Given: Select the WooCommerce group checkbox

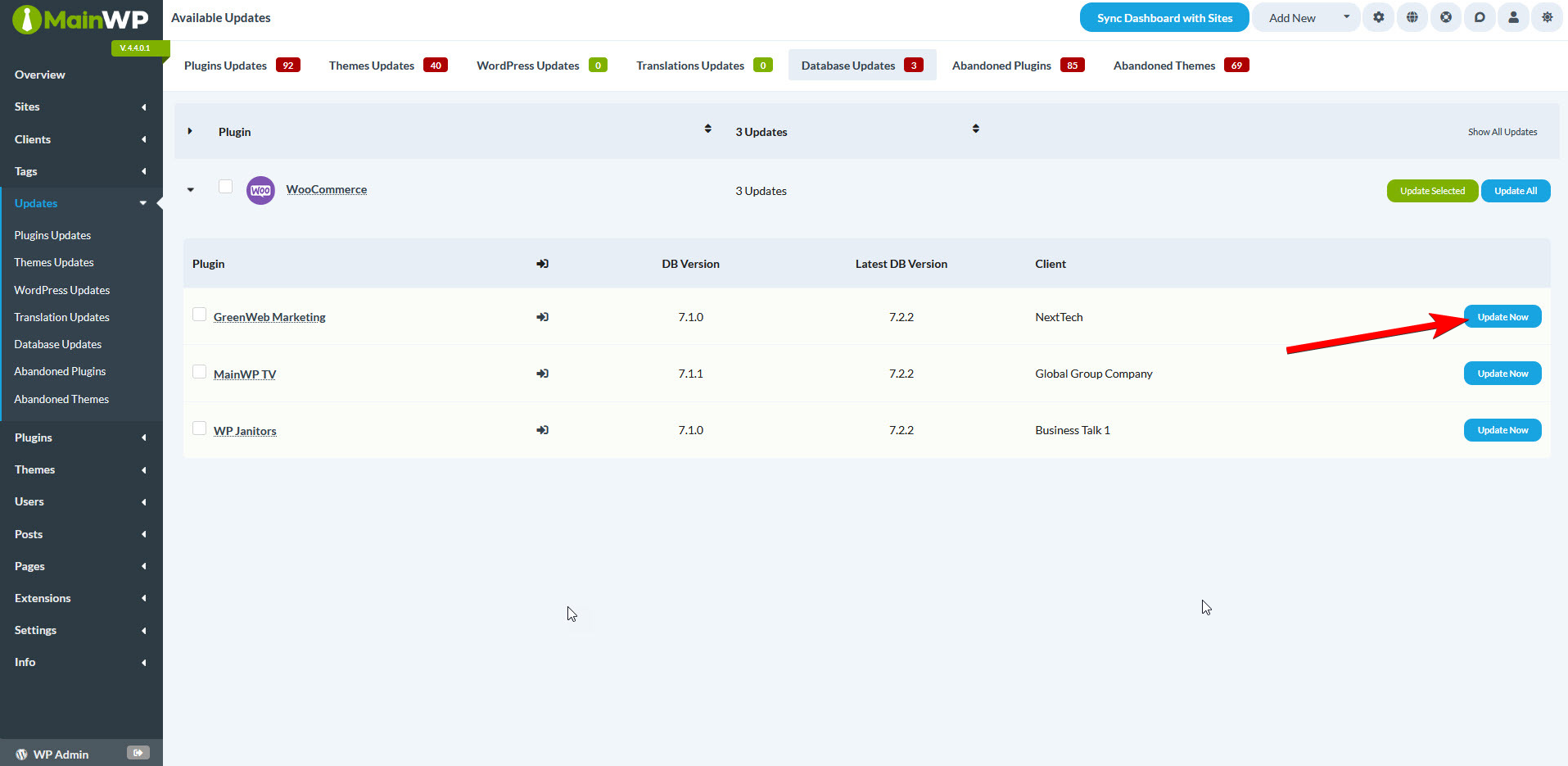Looking at the screenshot, I should [x=225, y=187].
